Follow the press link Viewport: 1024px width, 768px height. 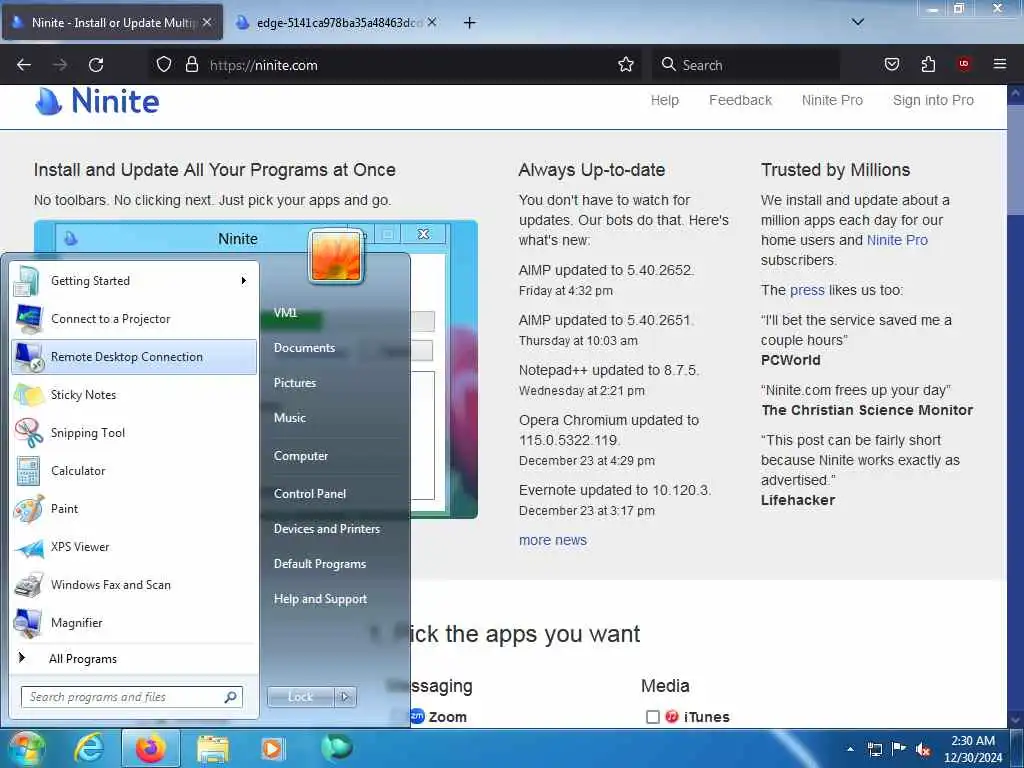807,290
